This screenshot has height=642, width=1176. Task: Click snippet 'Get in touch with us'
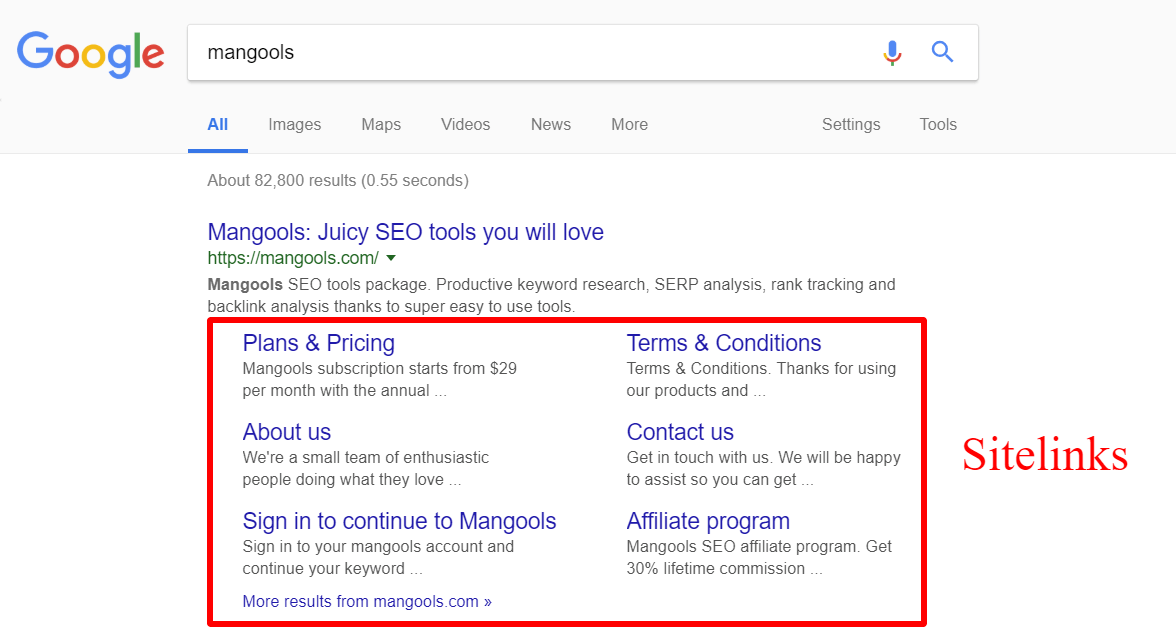[x=698, y=458]
